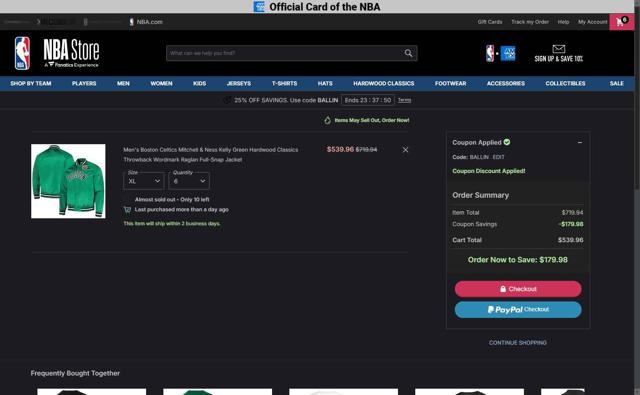Open the Shop By Team menu
640x395 pixels.
coord(31,84)
